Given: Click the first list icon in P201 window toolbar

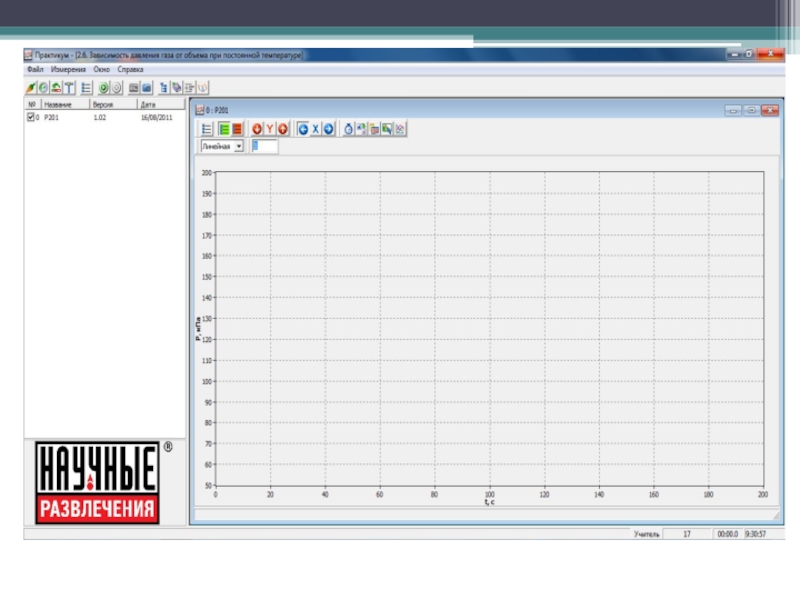Looking at the screenshot, I should point(207,129).
